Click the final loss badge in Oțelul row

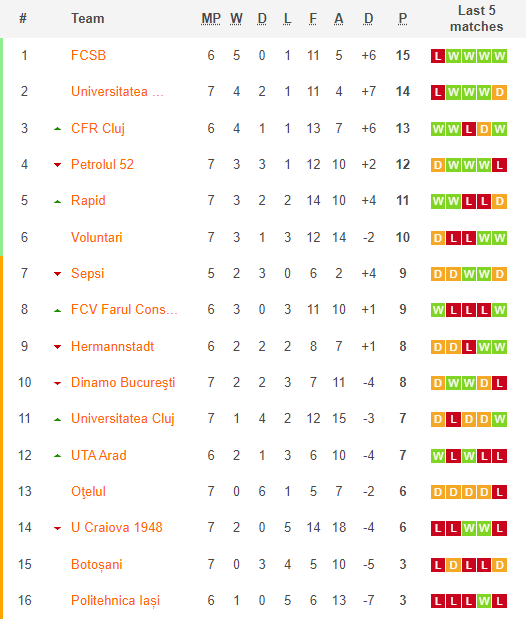coord(500,492)
